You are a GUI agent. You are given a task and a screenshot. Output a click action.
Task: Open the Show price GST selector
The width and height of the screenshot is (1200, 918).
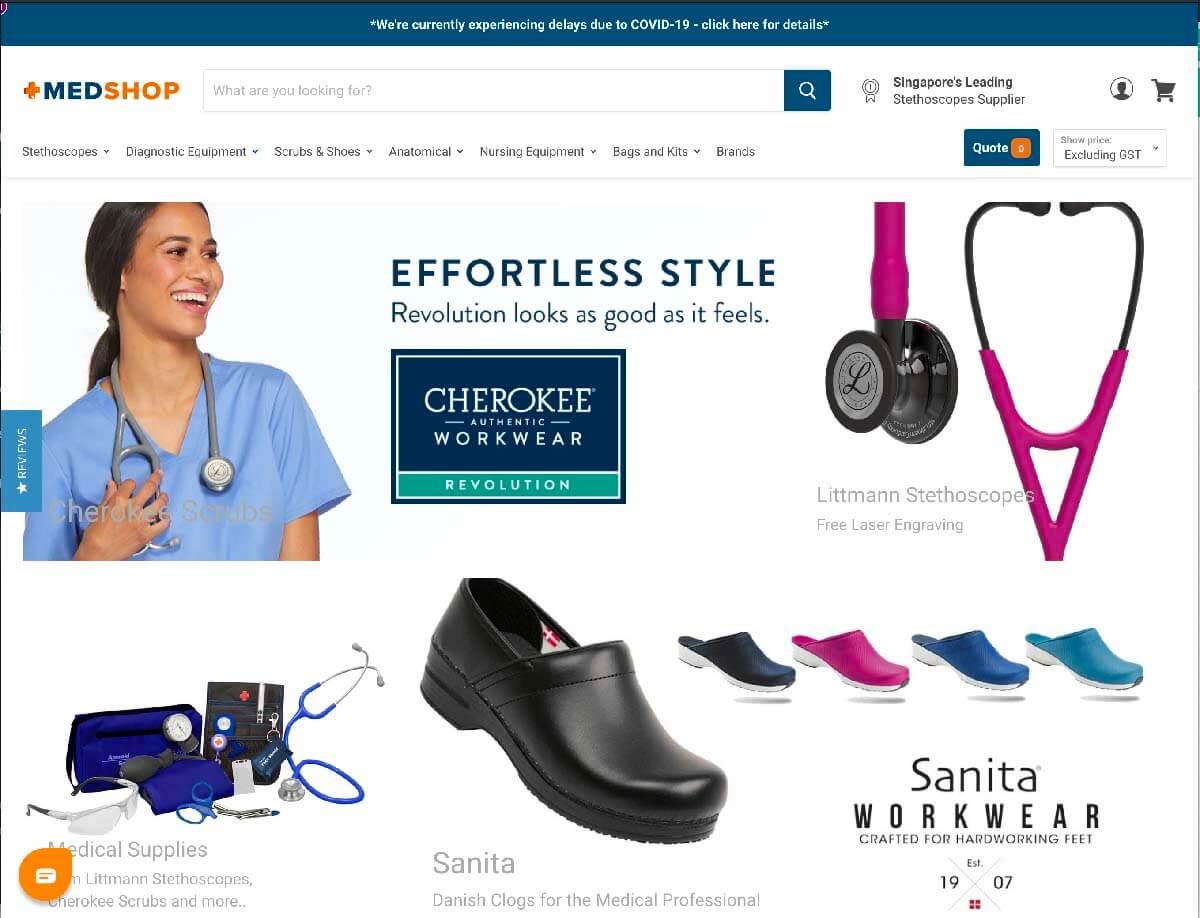pyautogui.click(x=1110, y=148)
